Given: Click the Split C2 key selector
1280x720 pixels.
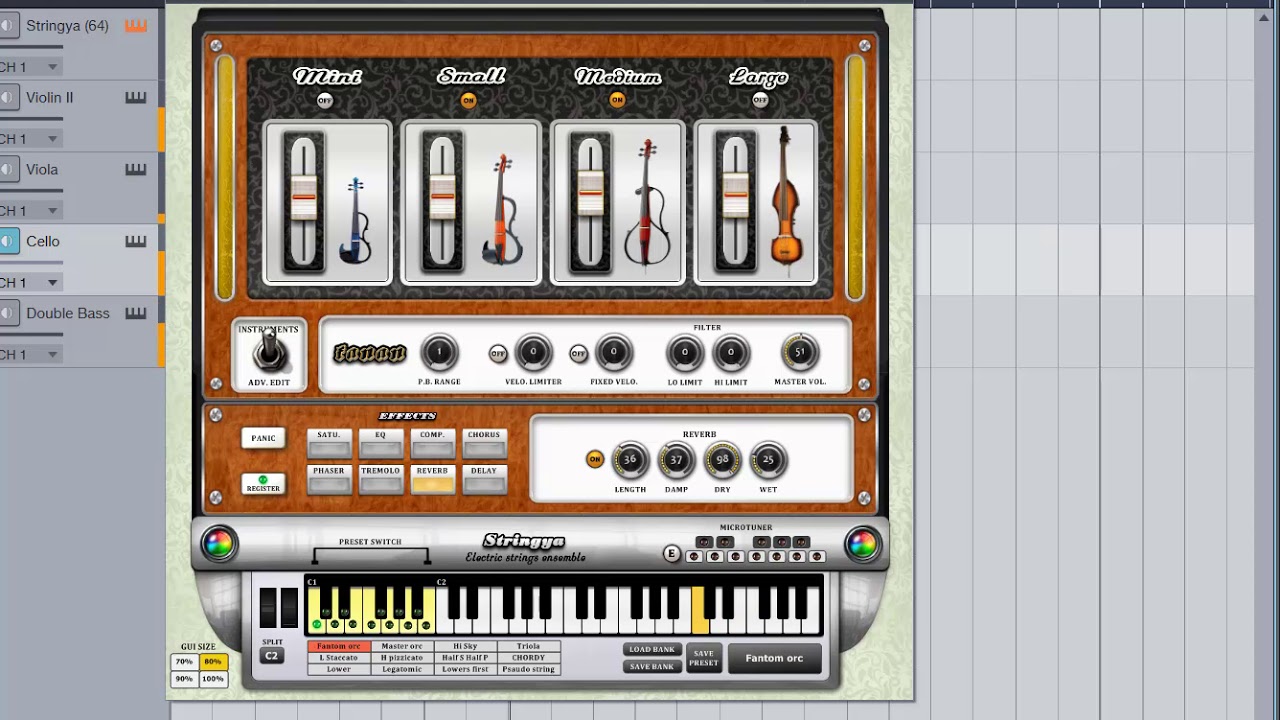Looking at the screenshot, I should tap(271, 656).
